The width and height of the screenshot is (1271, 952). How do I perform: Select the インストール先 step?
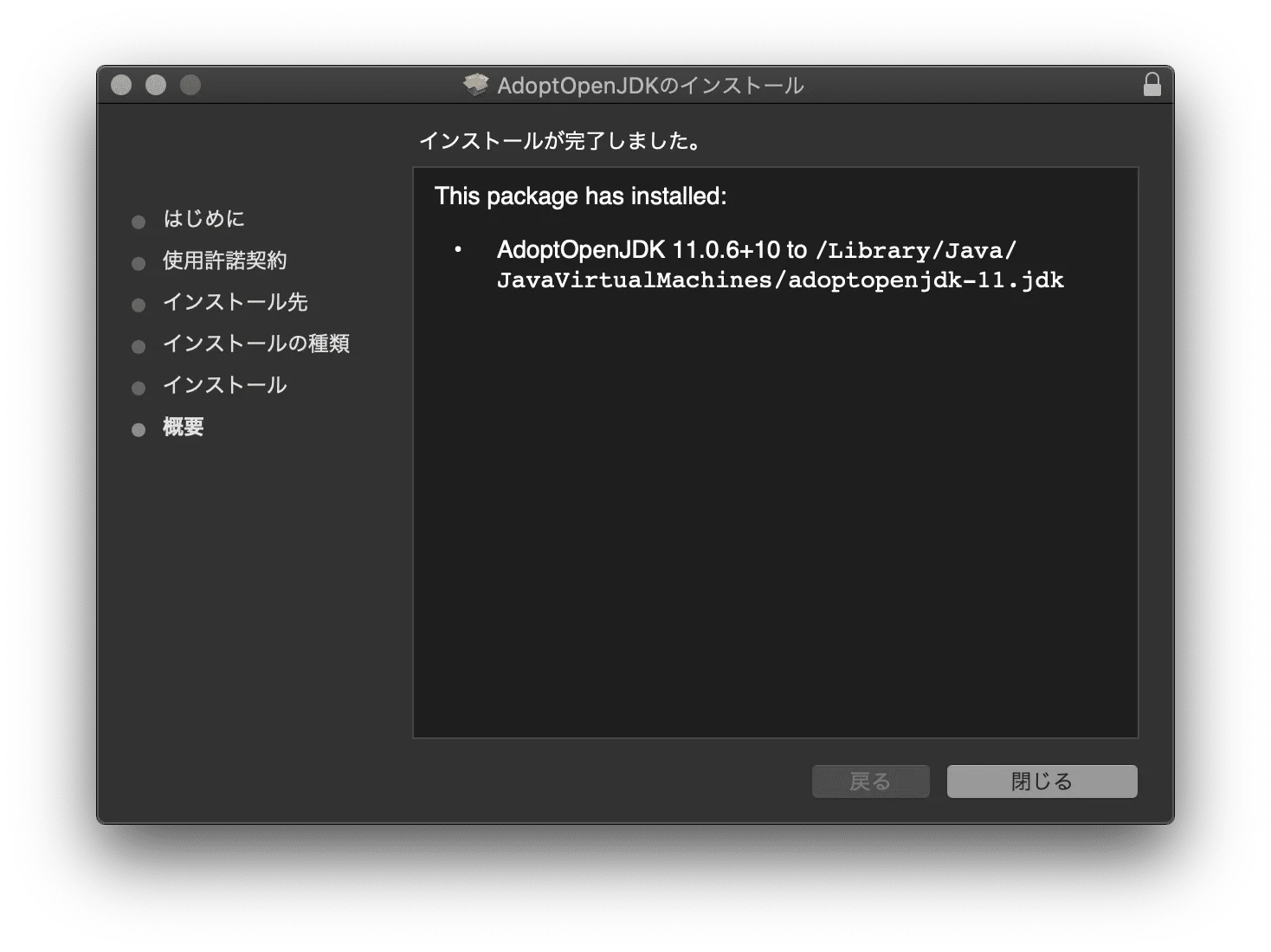click(x=235, y=302)
